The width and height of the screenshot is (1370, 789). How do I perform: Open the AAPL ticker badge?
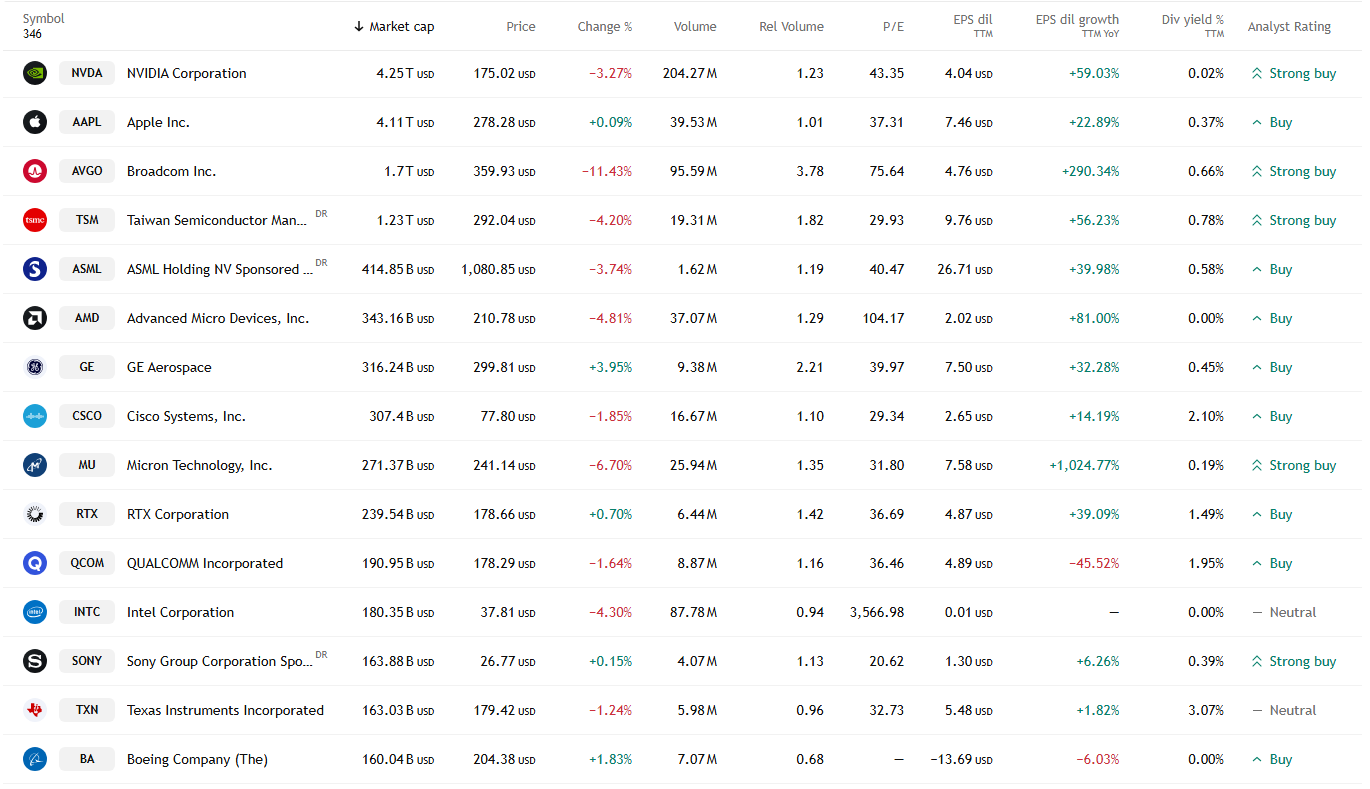[x=87, y=122]
